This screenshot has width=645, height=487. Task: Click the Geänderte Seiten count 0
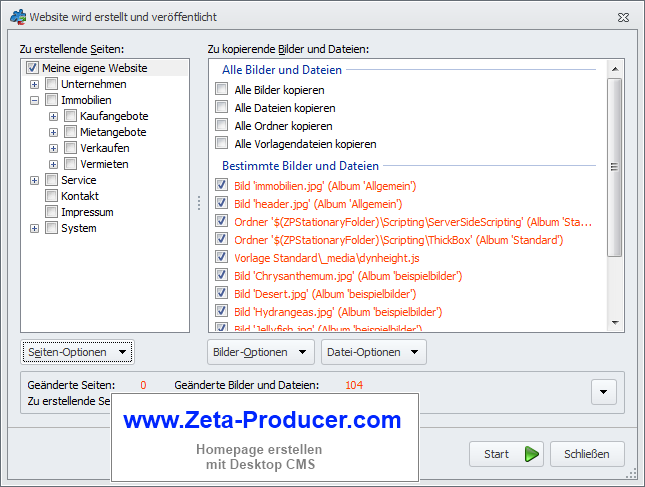tap(143, 385)
